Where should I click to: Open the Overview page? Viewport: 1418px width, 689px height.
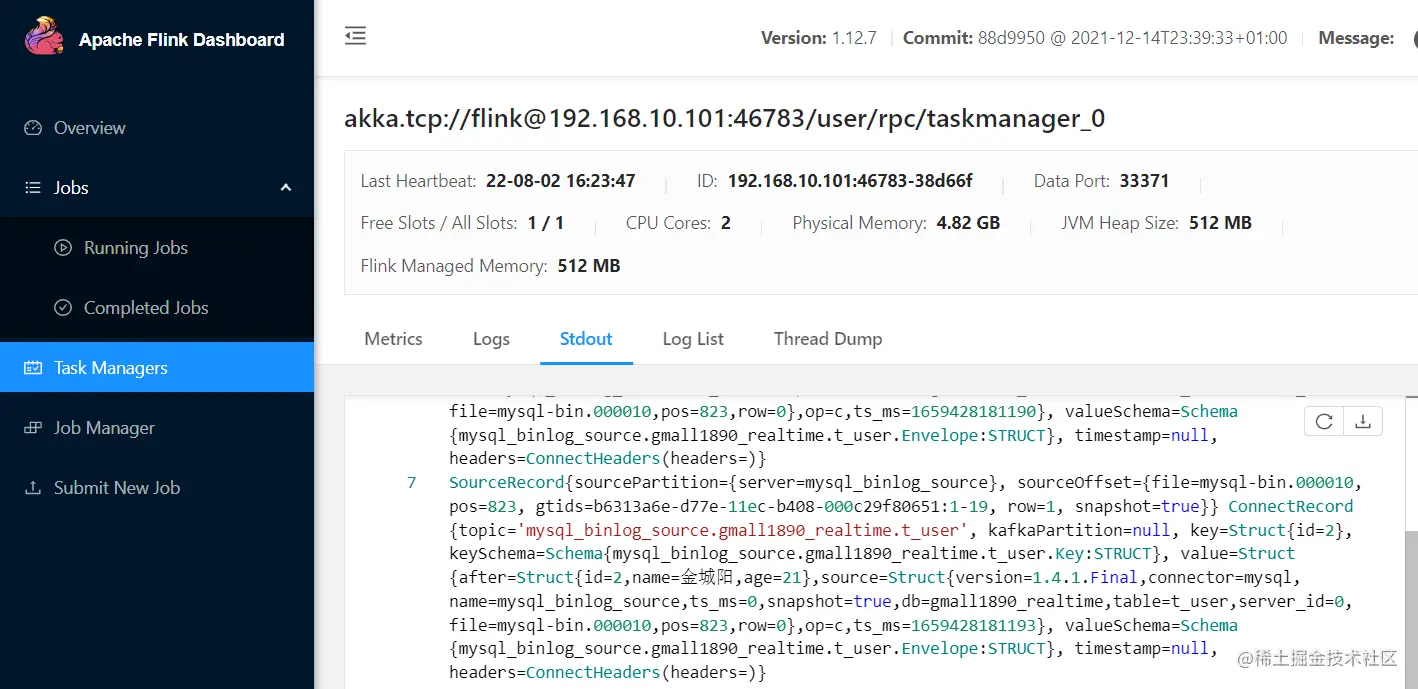(157, 128)
